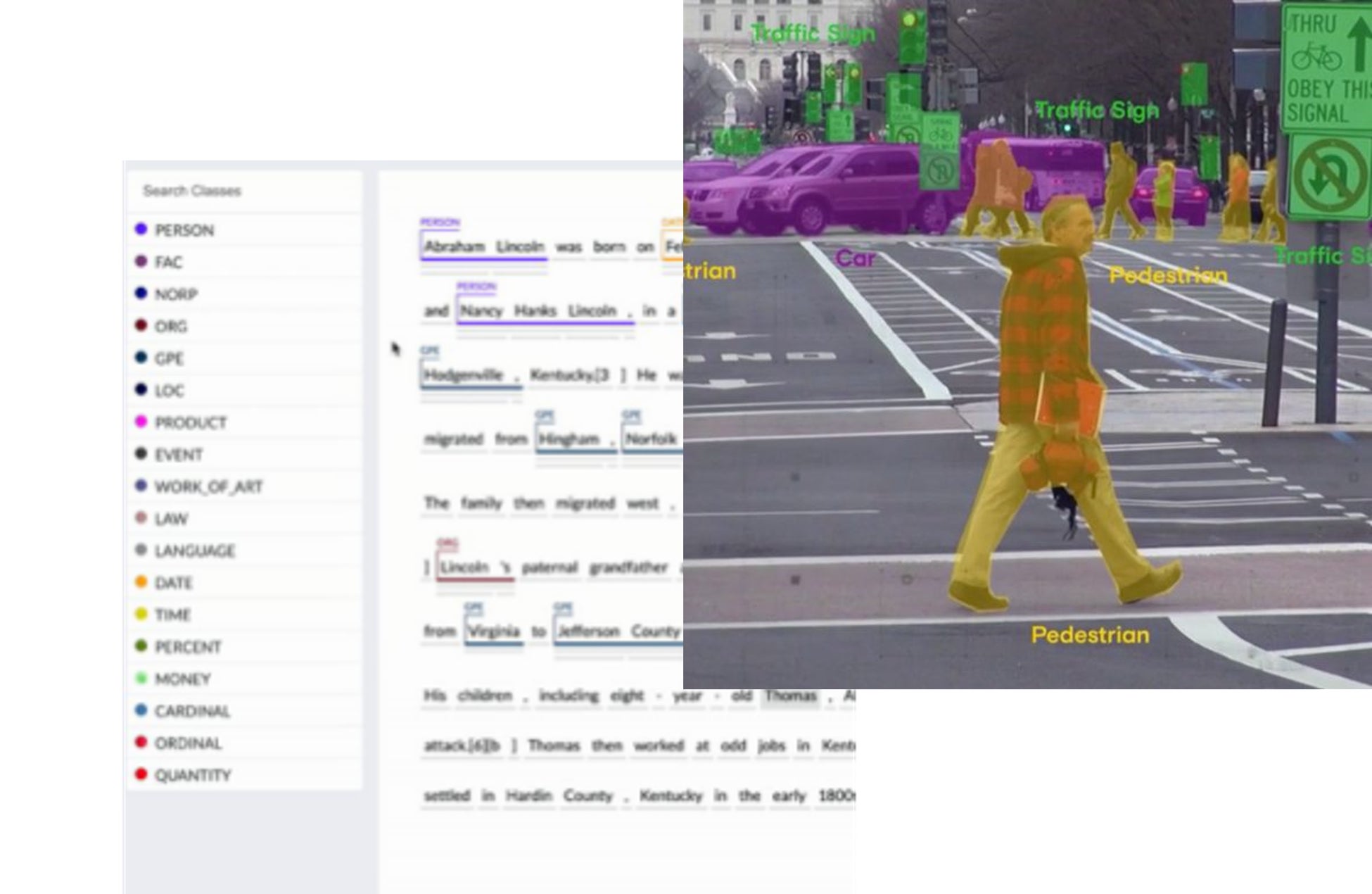Screen dimensions: 1372x894
Task: Choose the NORP class entry
Action: [x=176, y=294]
